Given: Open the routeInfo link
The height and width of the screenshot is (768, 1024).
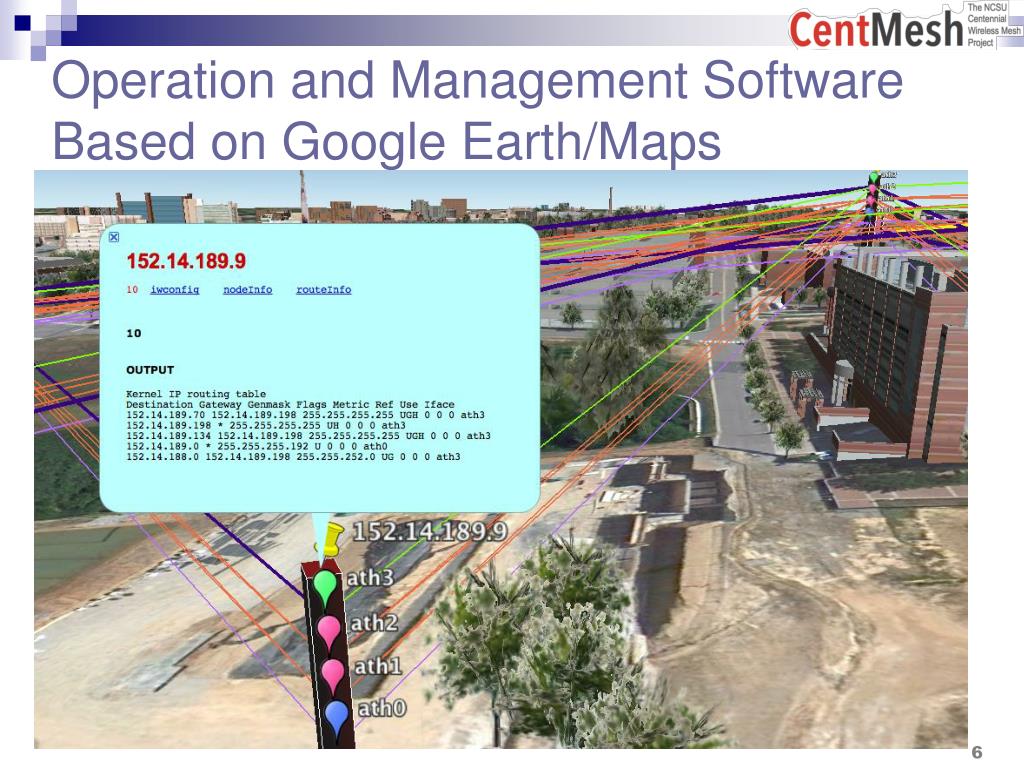Looking at the screenshot, I should coord(324,289).
